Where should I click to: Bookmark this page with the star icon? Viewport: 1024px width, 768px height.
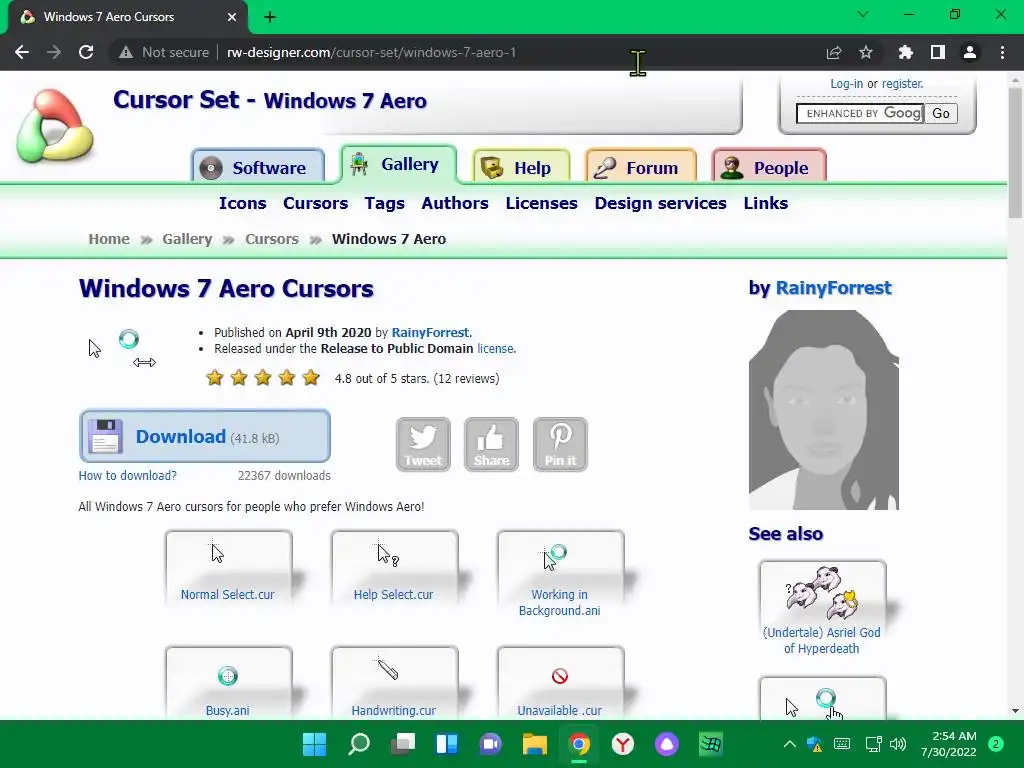coord(866,52)
